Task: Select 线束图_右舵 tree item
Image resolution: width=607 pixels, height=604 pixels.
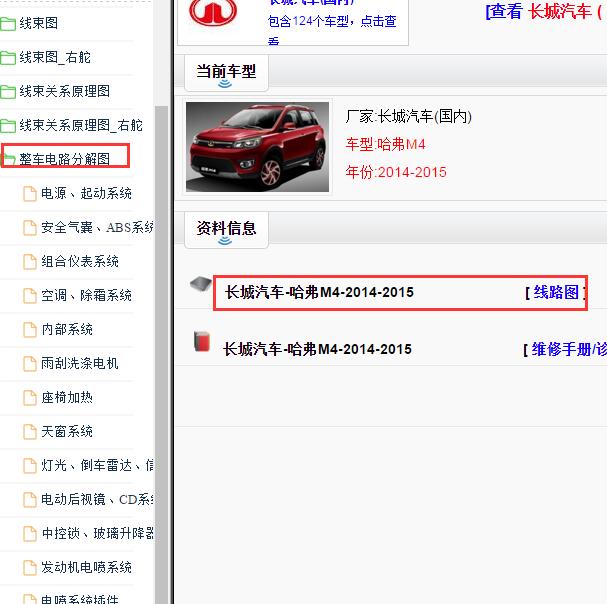Action: 55,57
